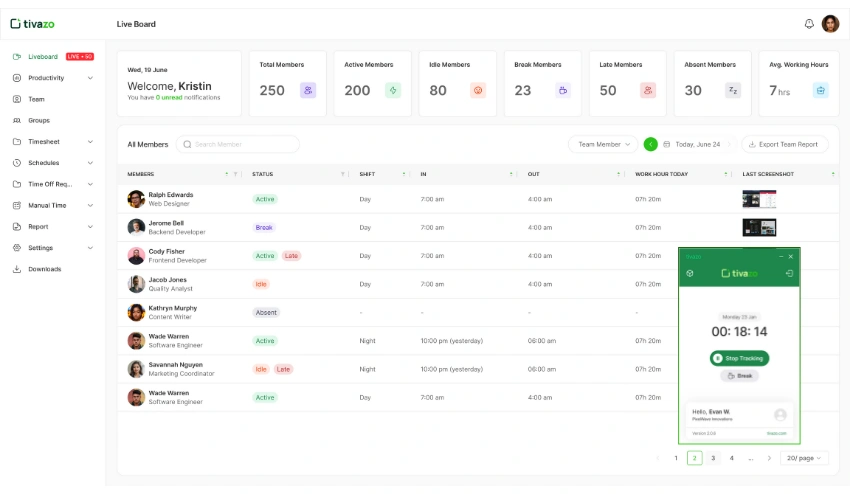This screenshot has width=850, height=494.
Task: Click the Active Members lightning icon
Action: pos(393,90)
